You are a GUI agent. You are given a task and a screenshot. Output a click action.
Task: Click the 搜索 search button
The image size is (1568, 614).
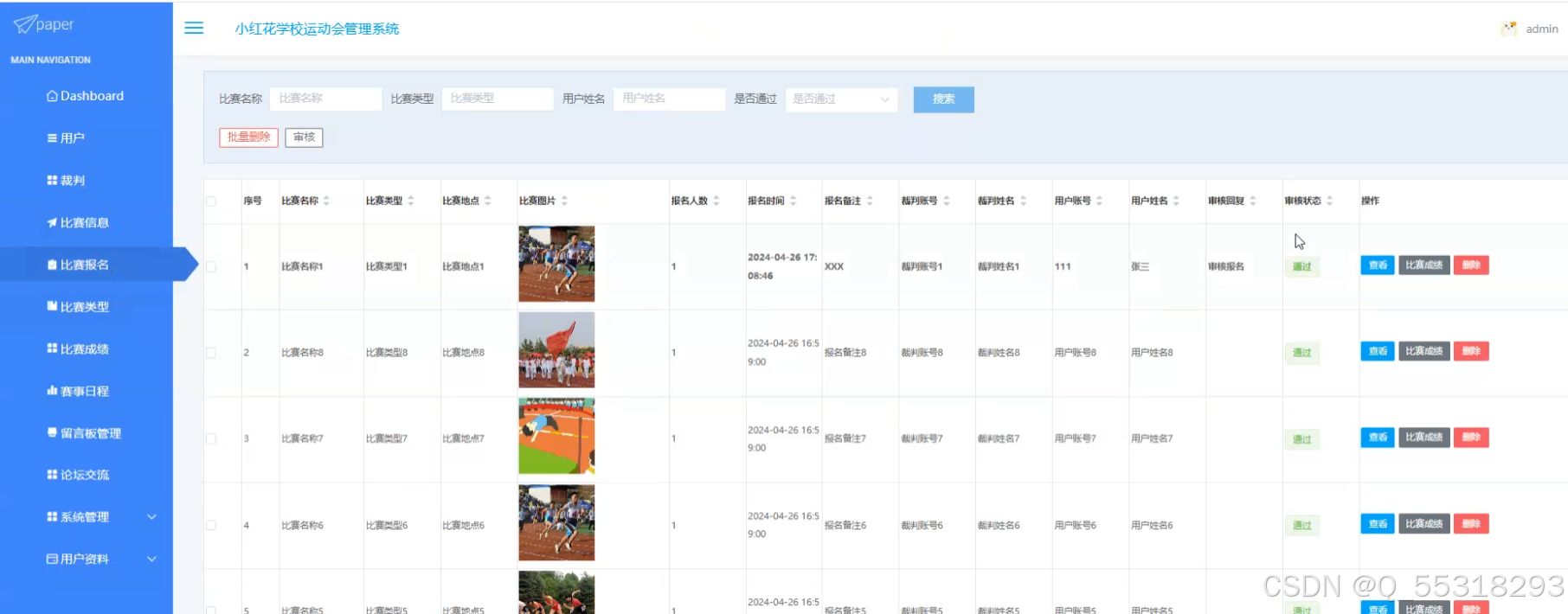944,99
